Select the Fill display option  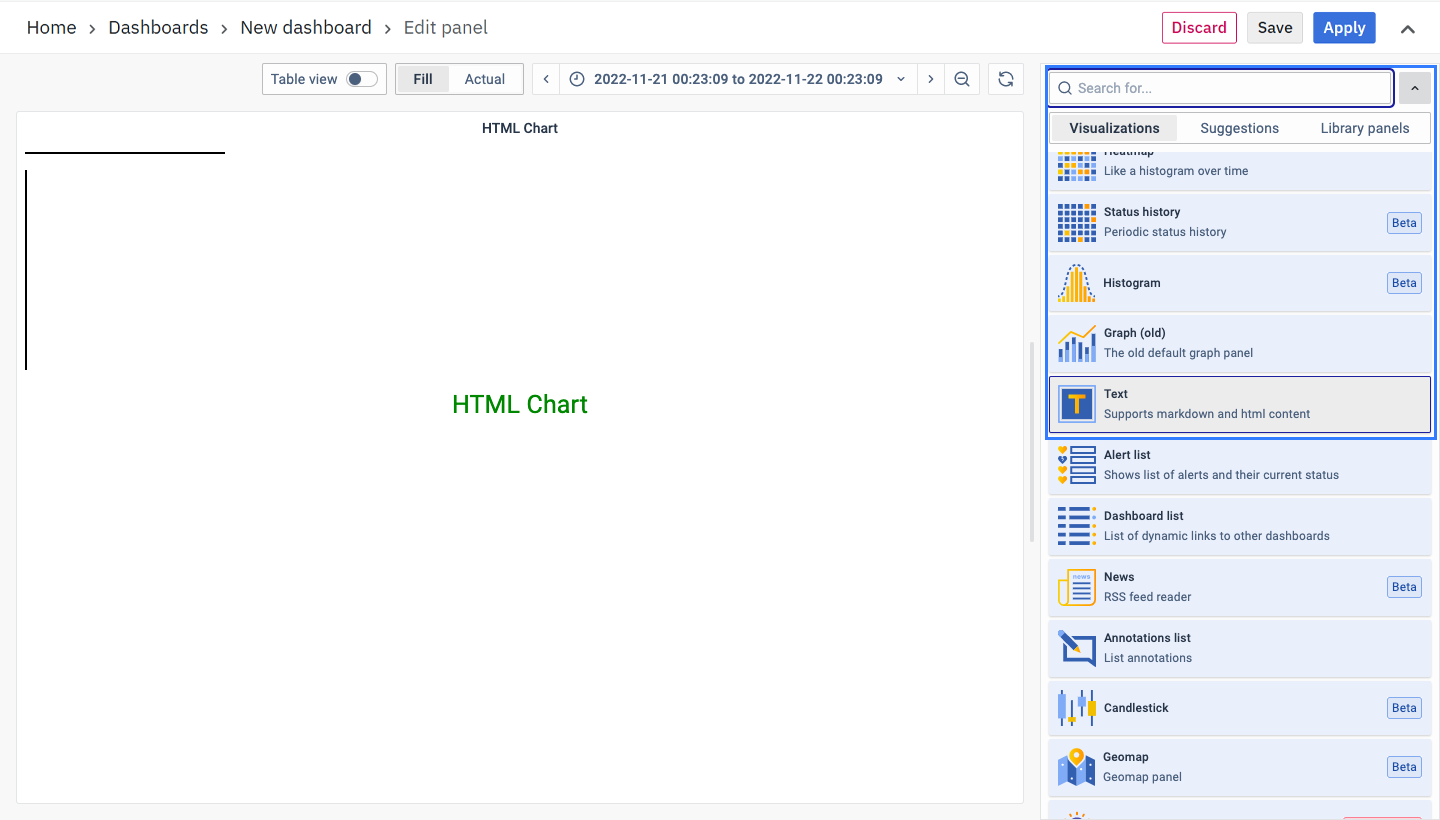pyautogui.click(x=423, y=79)
